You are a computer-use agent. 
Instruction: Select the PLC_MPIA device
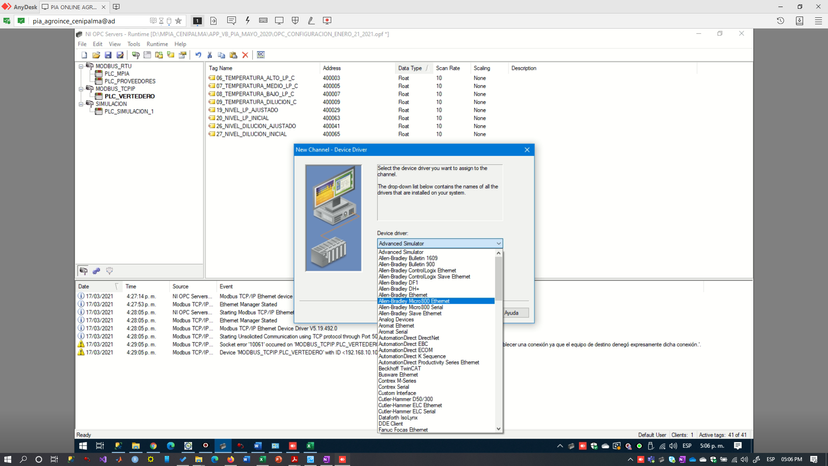click(117, 74)
